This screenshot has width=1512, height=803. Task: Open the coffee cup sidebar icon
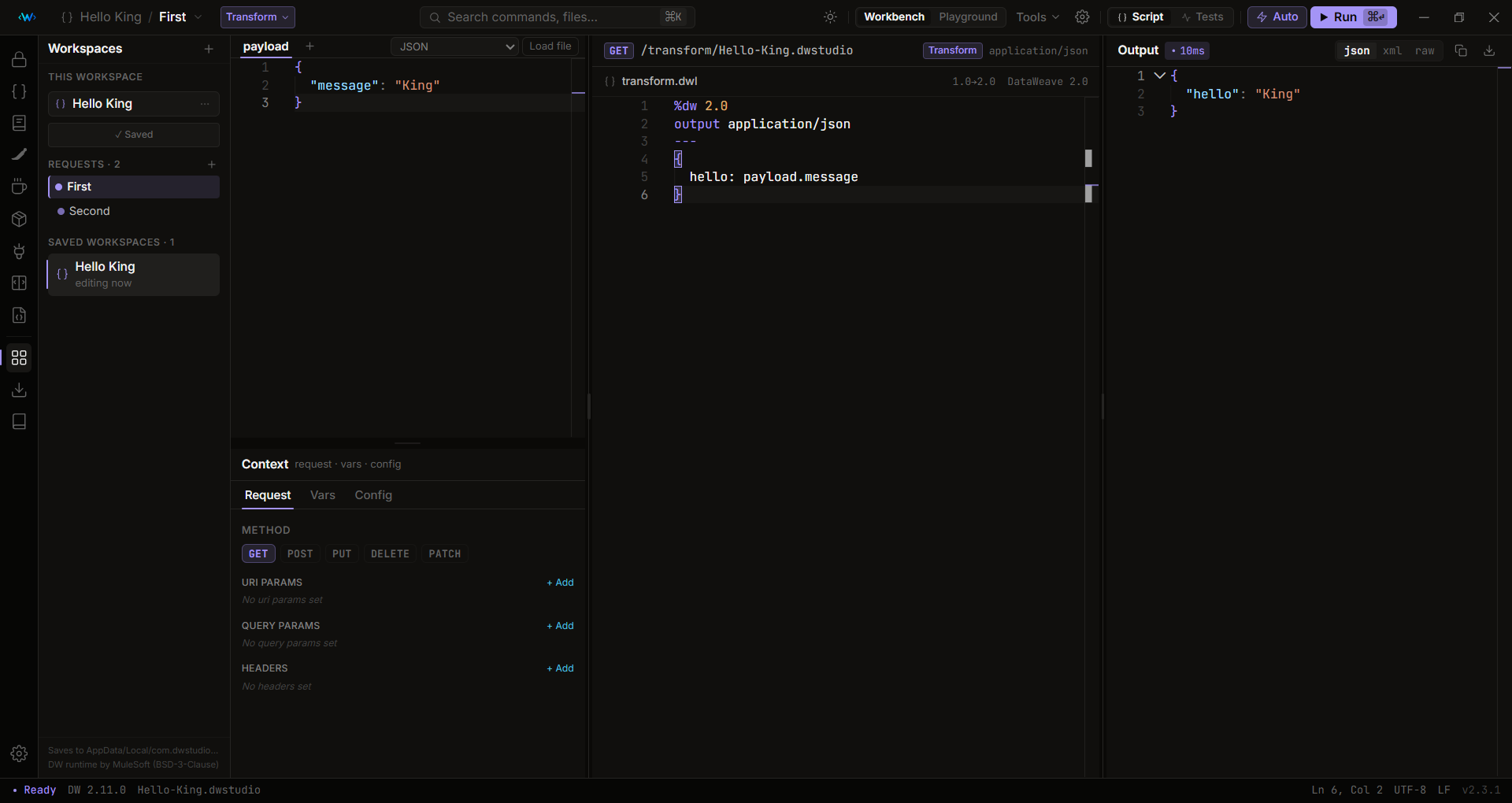19,187
